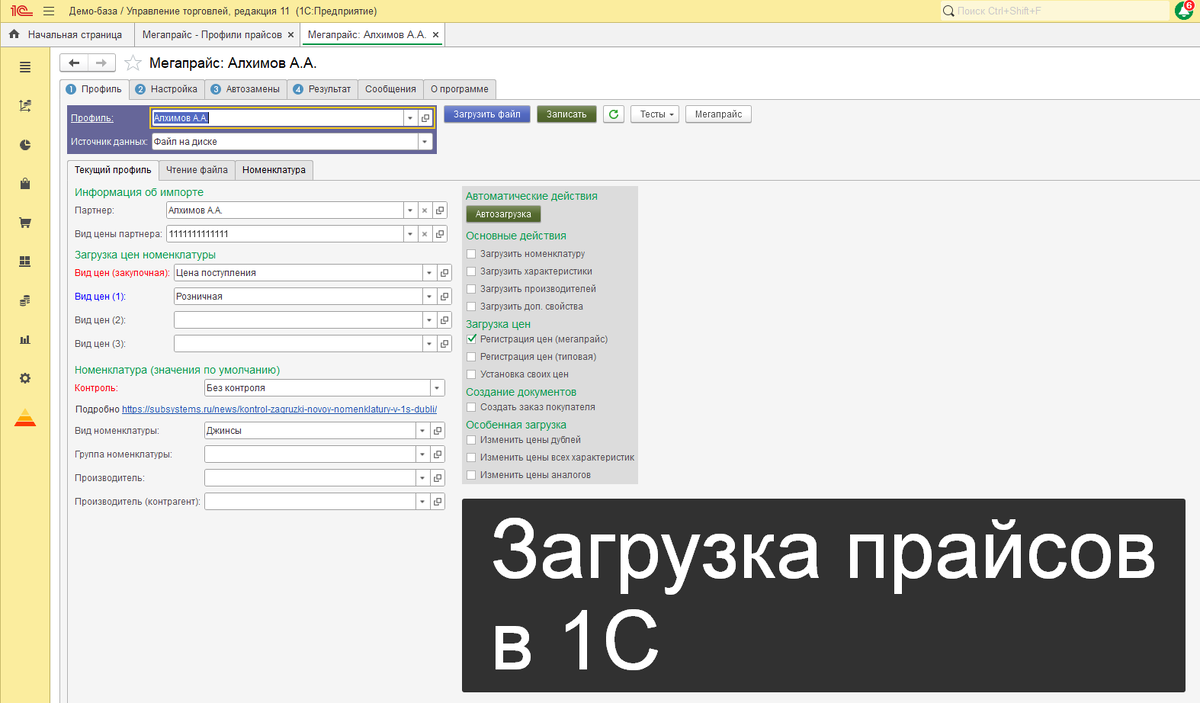Open the sidebar warehouse grid section icon

(25, 261)
